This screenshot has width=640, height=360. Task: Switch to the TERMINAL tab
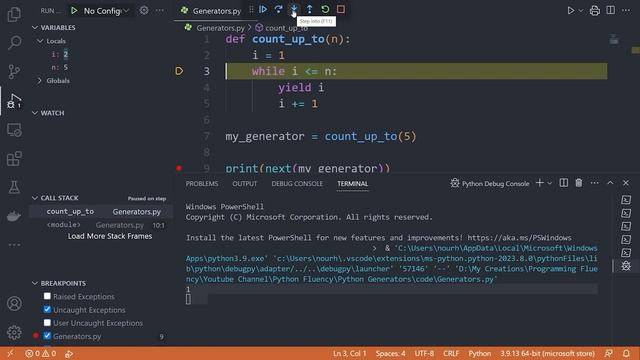coord(353,184)
